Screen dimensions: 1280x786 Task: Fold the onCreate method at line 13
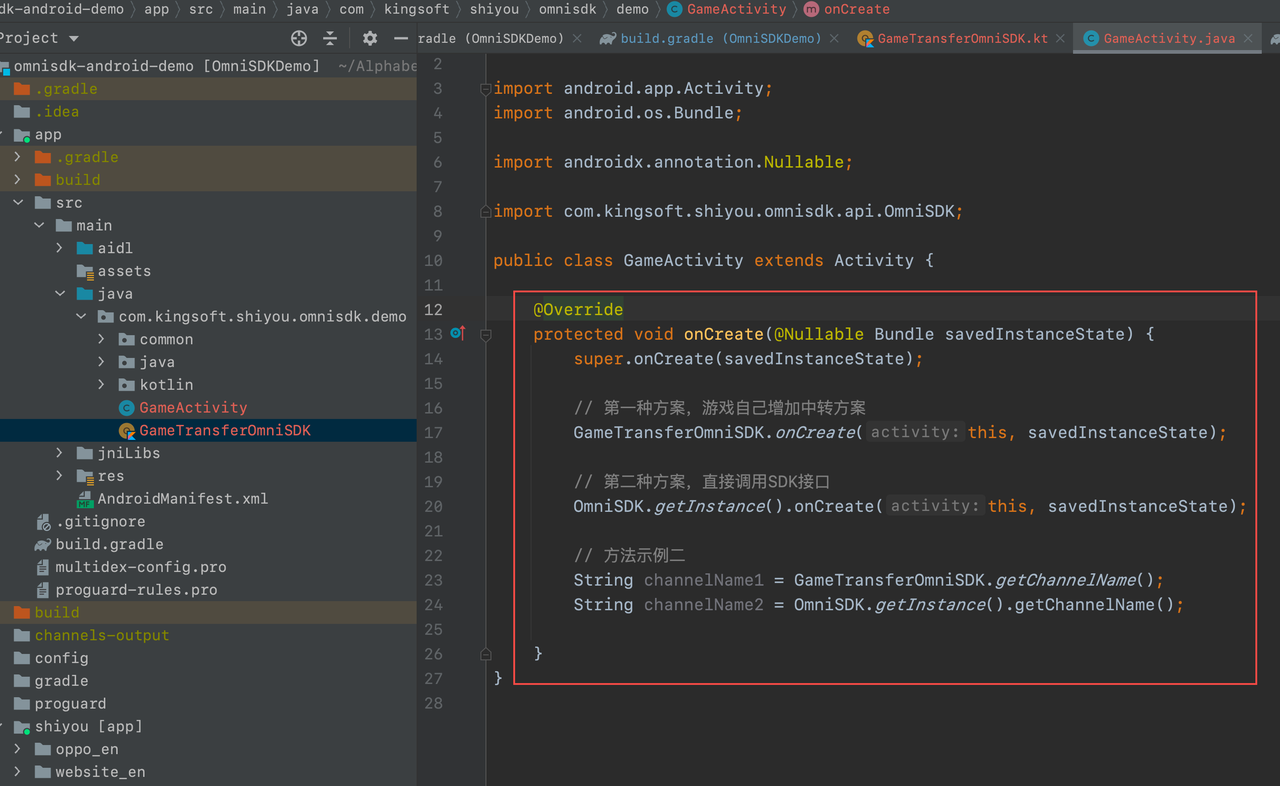click(x=486, y=334)
